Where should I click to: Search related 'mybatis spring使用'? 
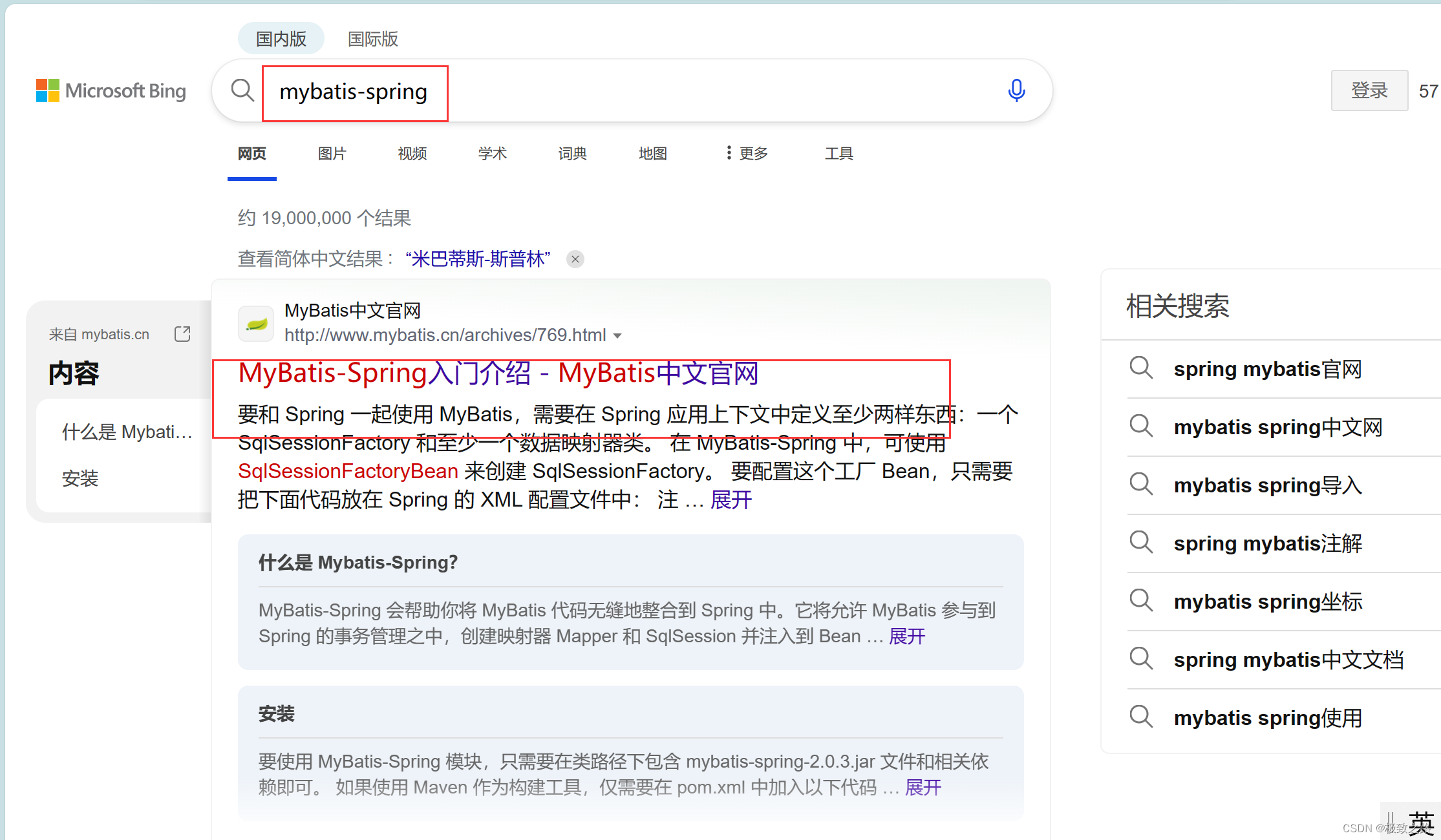click(x=1268, y=718)
